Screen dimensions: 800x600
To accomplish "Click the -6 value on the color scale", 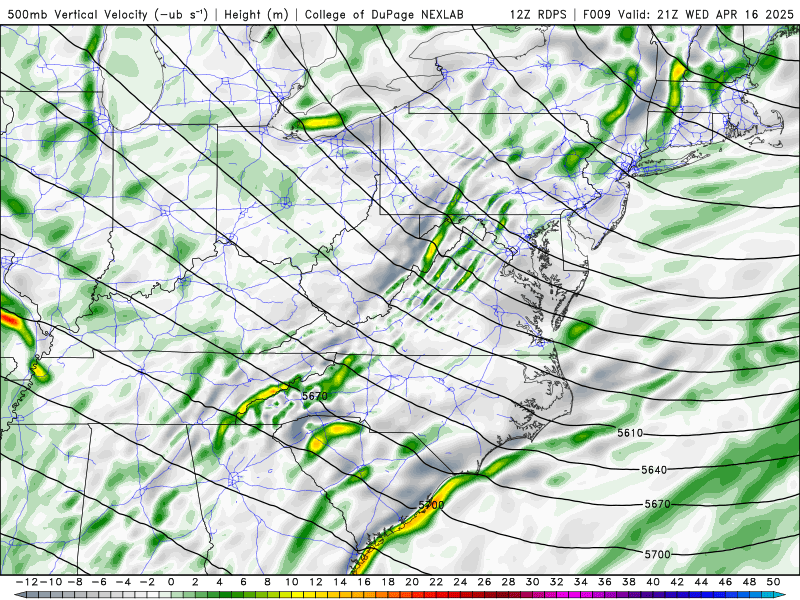I will click(98, 582).
